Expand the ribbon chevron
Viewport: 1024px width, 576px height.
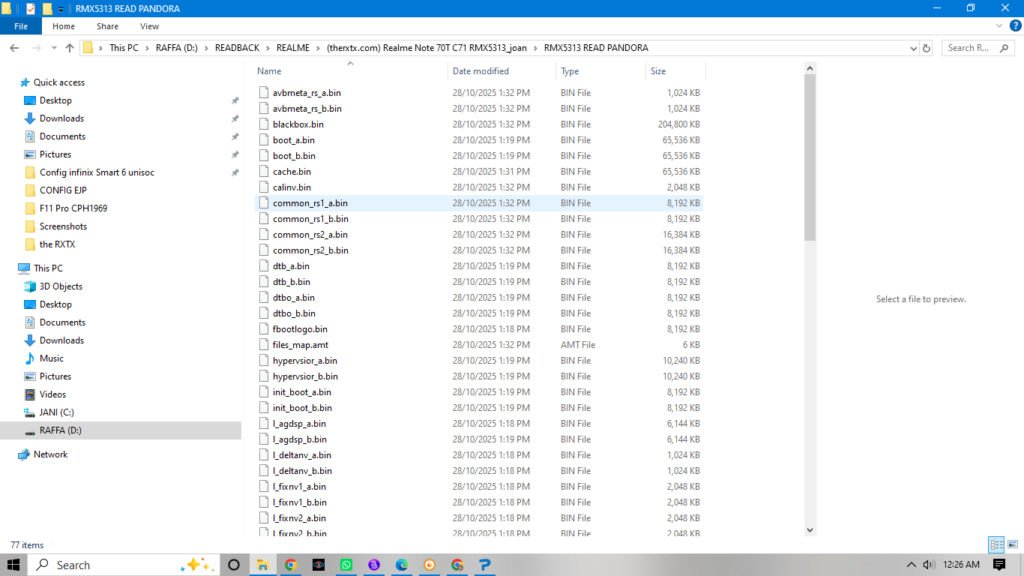point(999,26)
